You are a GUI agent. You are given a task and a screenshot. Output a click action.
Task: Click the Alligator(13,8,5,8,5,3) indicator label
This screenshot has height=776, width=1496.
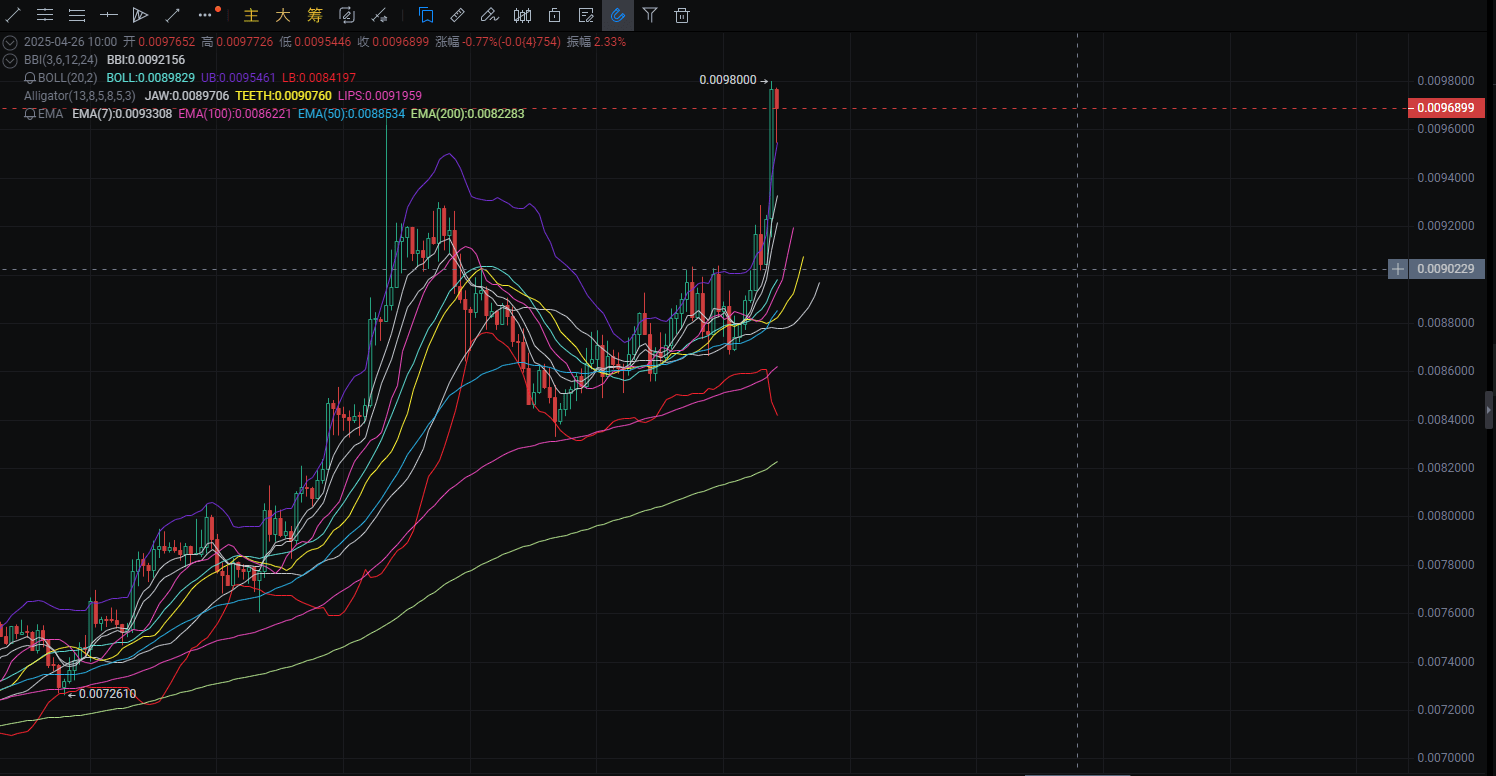click(x=79, y=96)
